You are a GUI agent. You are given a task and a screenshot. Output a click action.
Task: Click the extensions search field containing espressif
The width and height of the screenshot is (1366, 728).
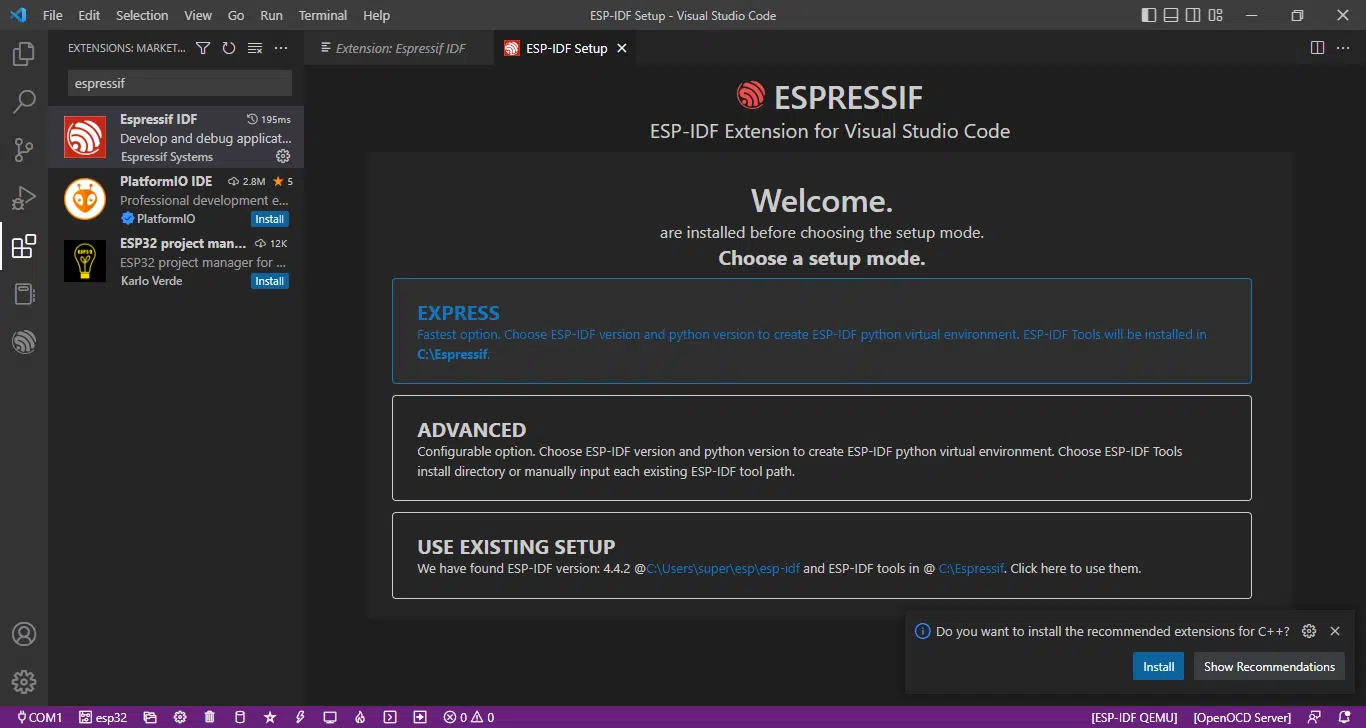pyautogui.click(x=180, y=83)
